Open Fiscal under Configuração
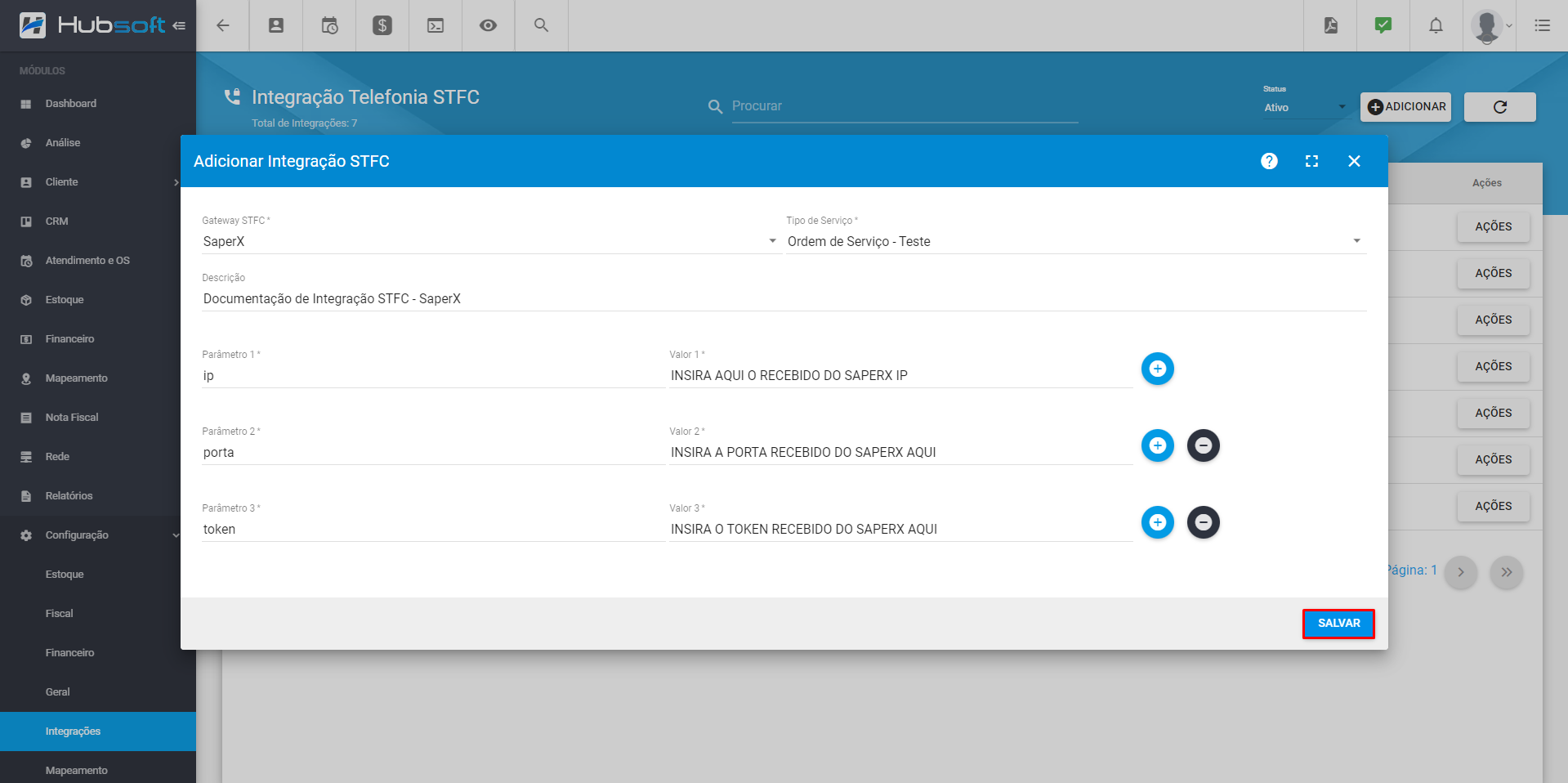Viewport: 1568px width, 783px height. point(98,614)
